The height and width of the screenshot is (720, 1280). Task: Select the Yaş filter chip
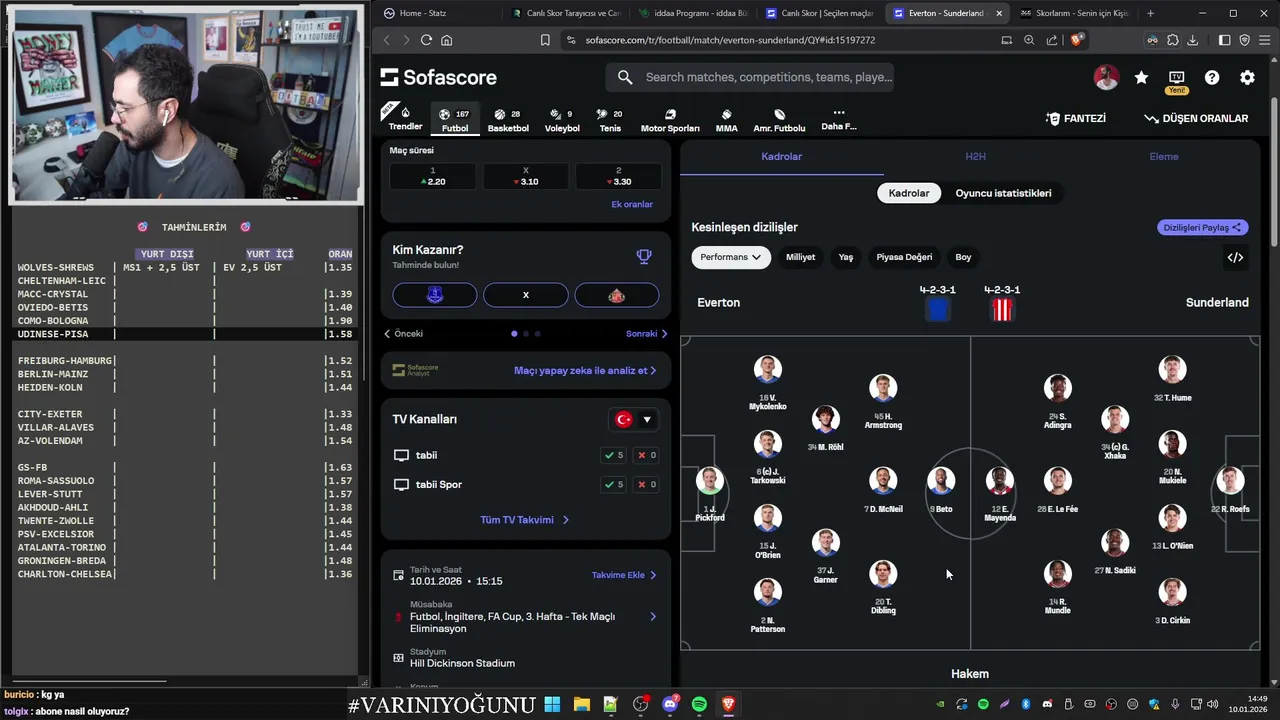pos(846,257)
